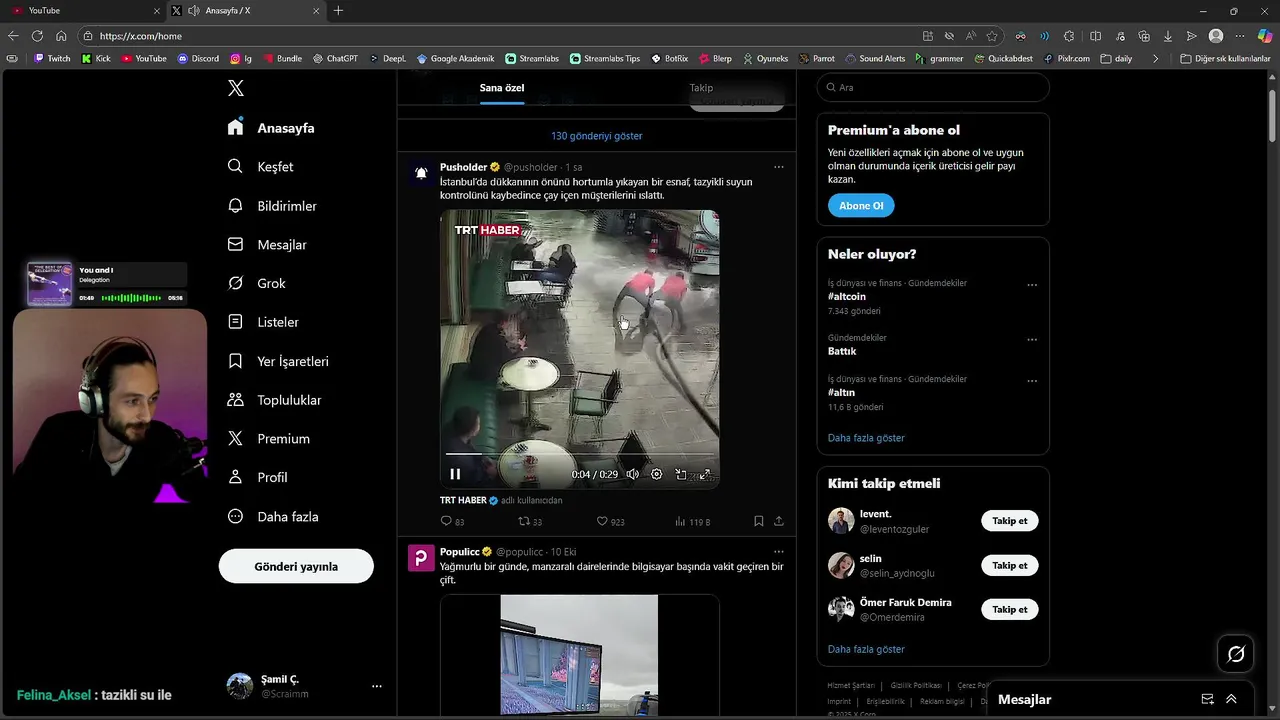1280x720 pixels.
Task: Open Bildirimler notifications page
Action: 272,206
